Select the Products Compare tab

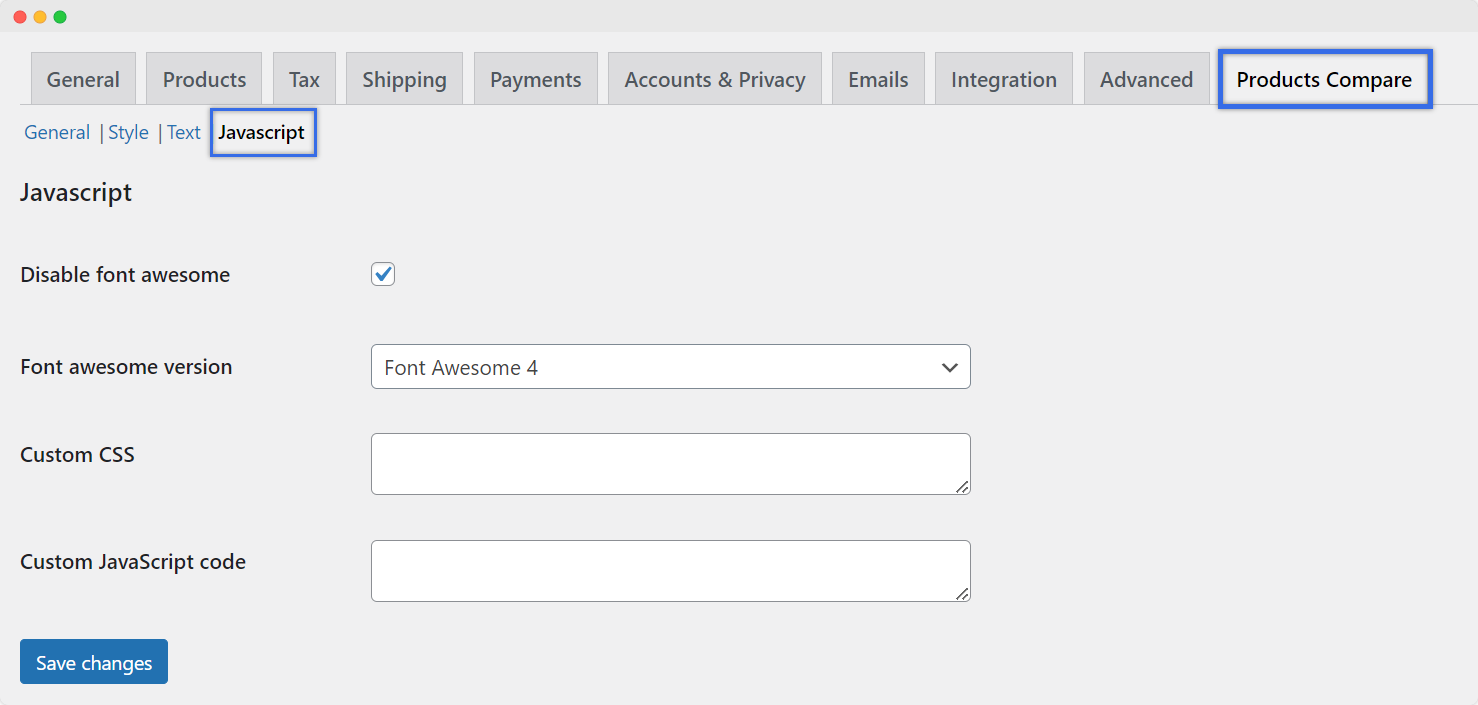[1324, 80]
